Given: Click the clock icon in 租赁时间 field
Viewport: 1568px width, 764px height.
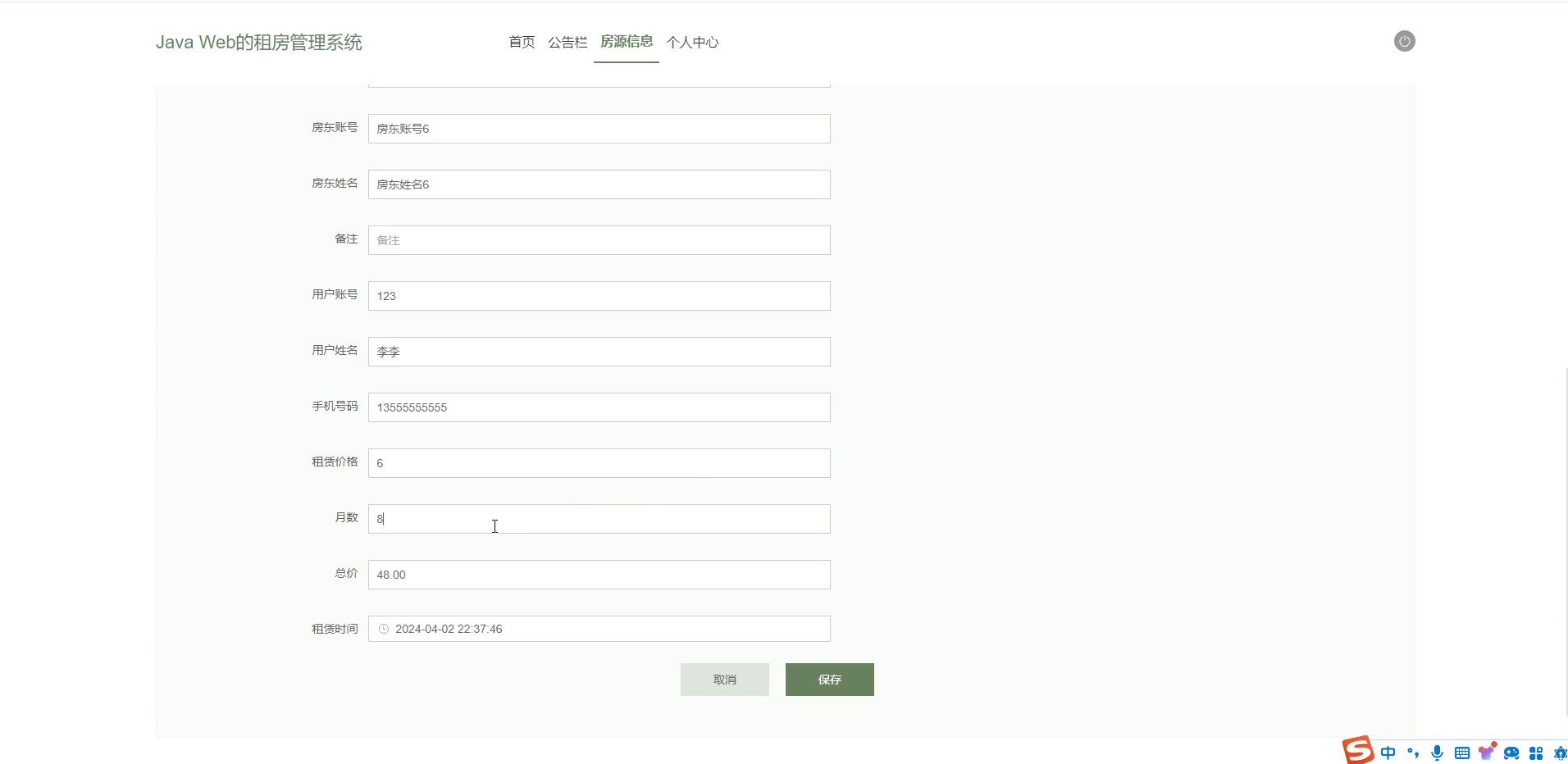Looking at the screenshot, I should point(384,629).
